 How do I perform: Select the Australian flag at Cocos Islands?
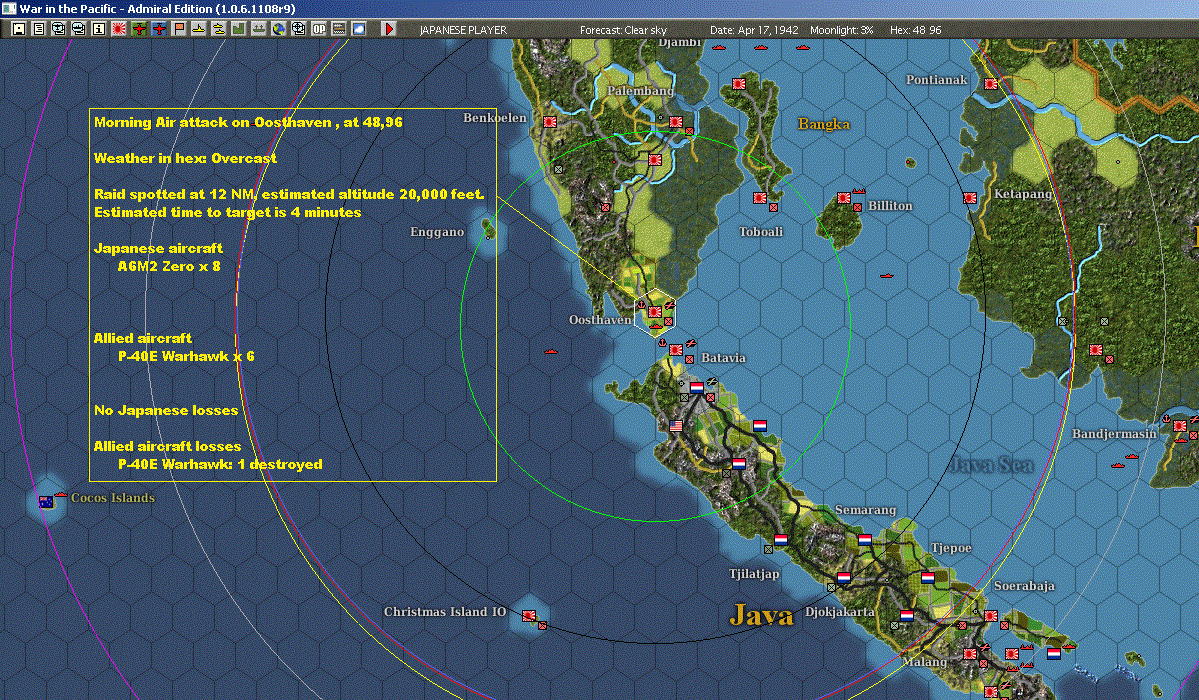tap(46, 502)
